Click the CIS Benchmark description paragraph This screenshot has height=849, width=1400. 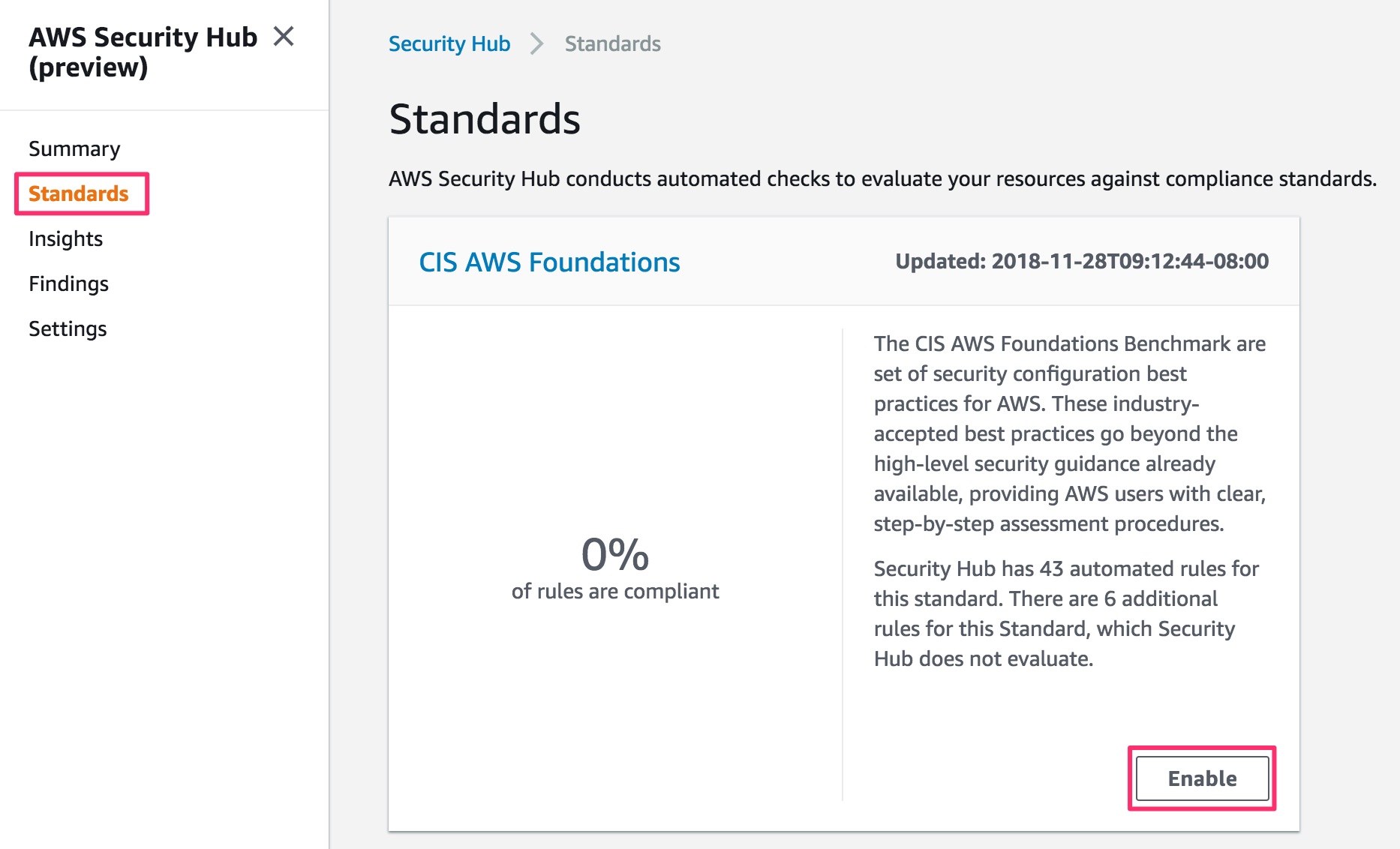[x=1069, y=433]
